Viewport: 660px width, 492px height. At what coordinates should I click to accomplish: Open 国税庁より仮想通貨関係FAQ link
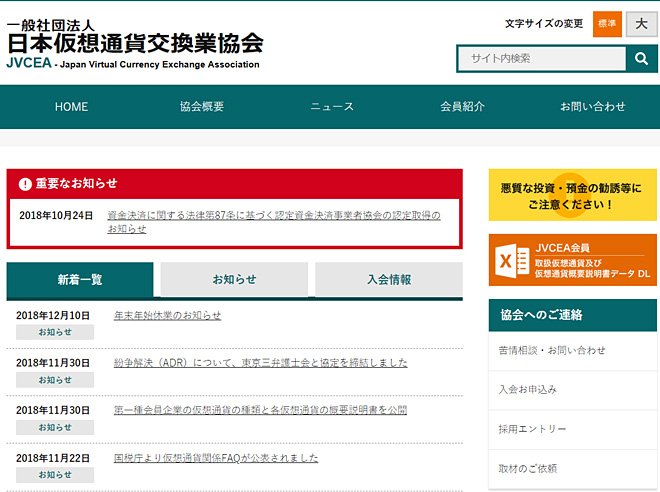point(216,458)
